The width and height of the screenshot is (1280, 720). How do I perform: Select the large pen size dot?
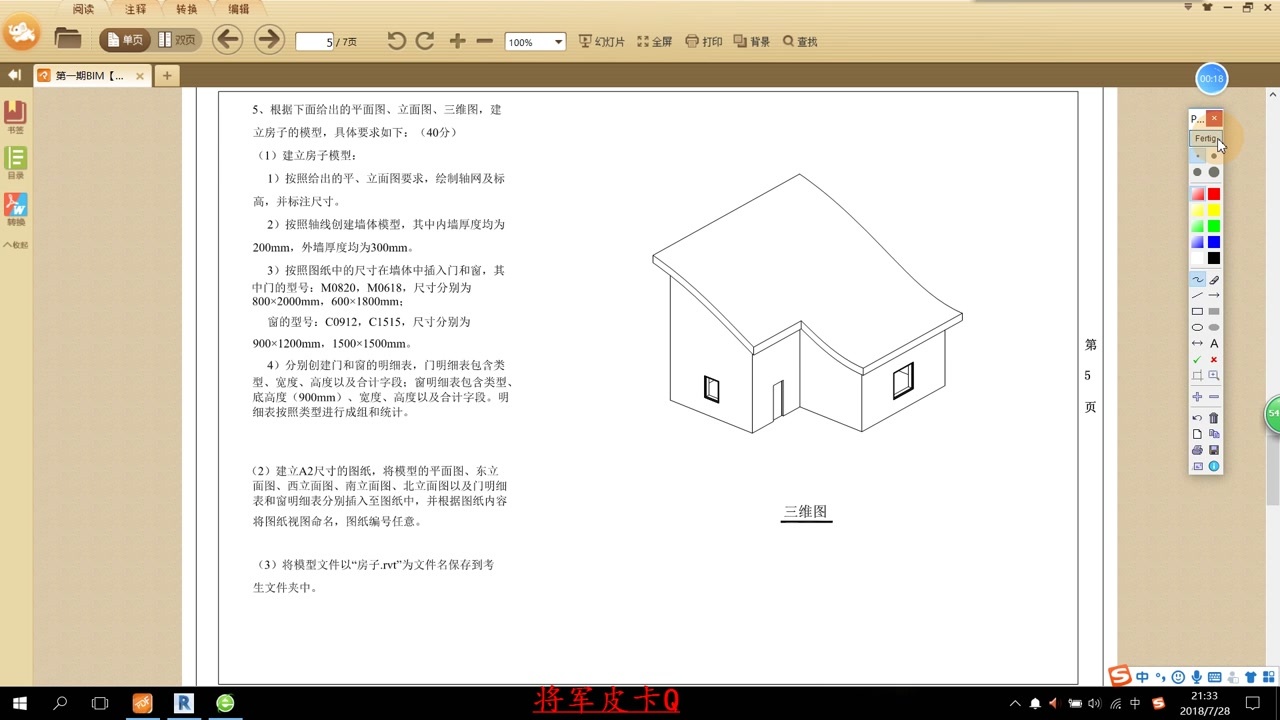(x=1214, y=172)
